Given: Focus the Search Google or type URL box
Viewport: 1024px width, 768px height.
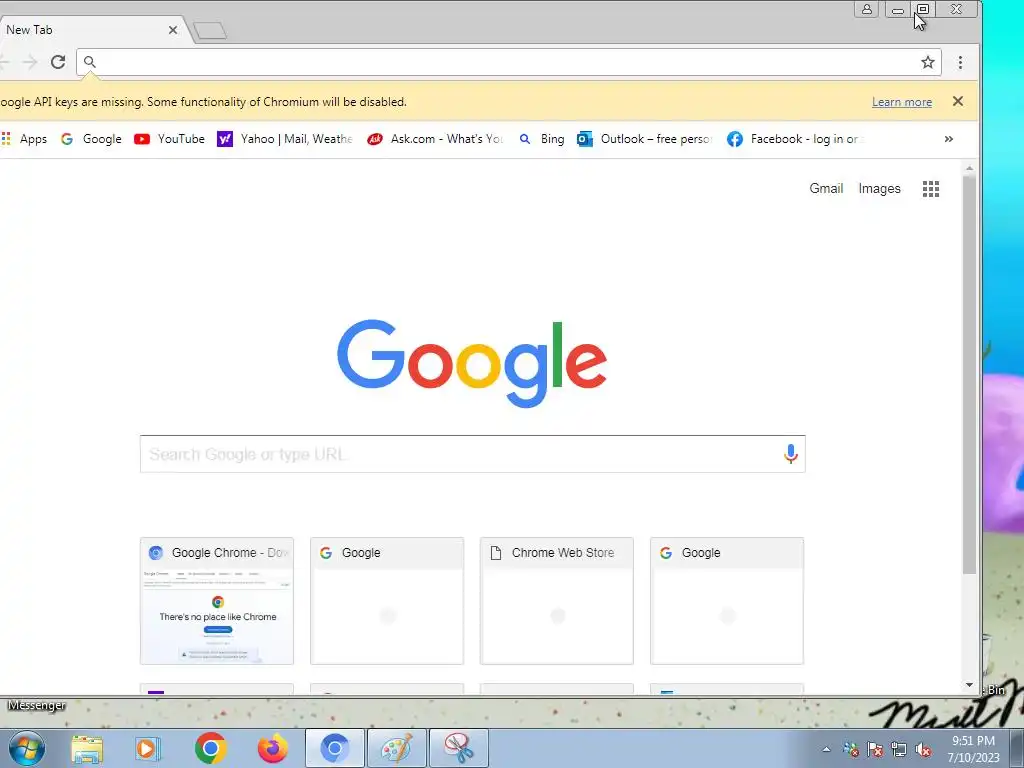Looking at the screenshot, I should tap(472, 454).
